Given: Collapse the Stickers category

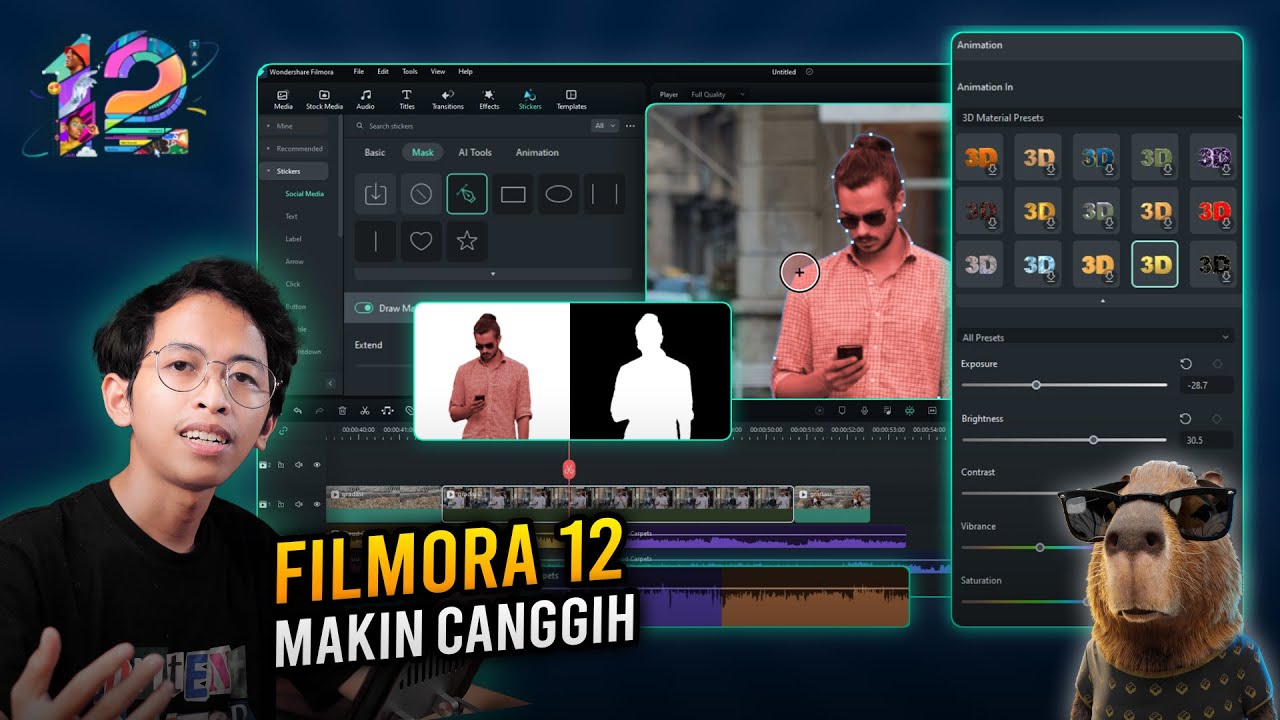Looking at the screenshot, I should coord(293,171).
